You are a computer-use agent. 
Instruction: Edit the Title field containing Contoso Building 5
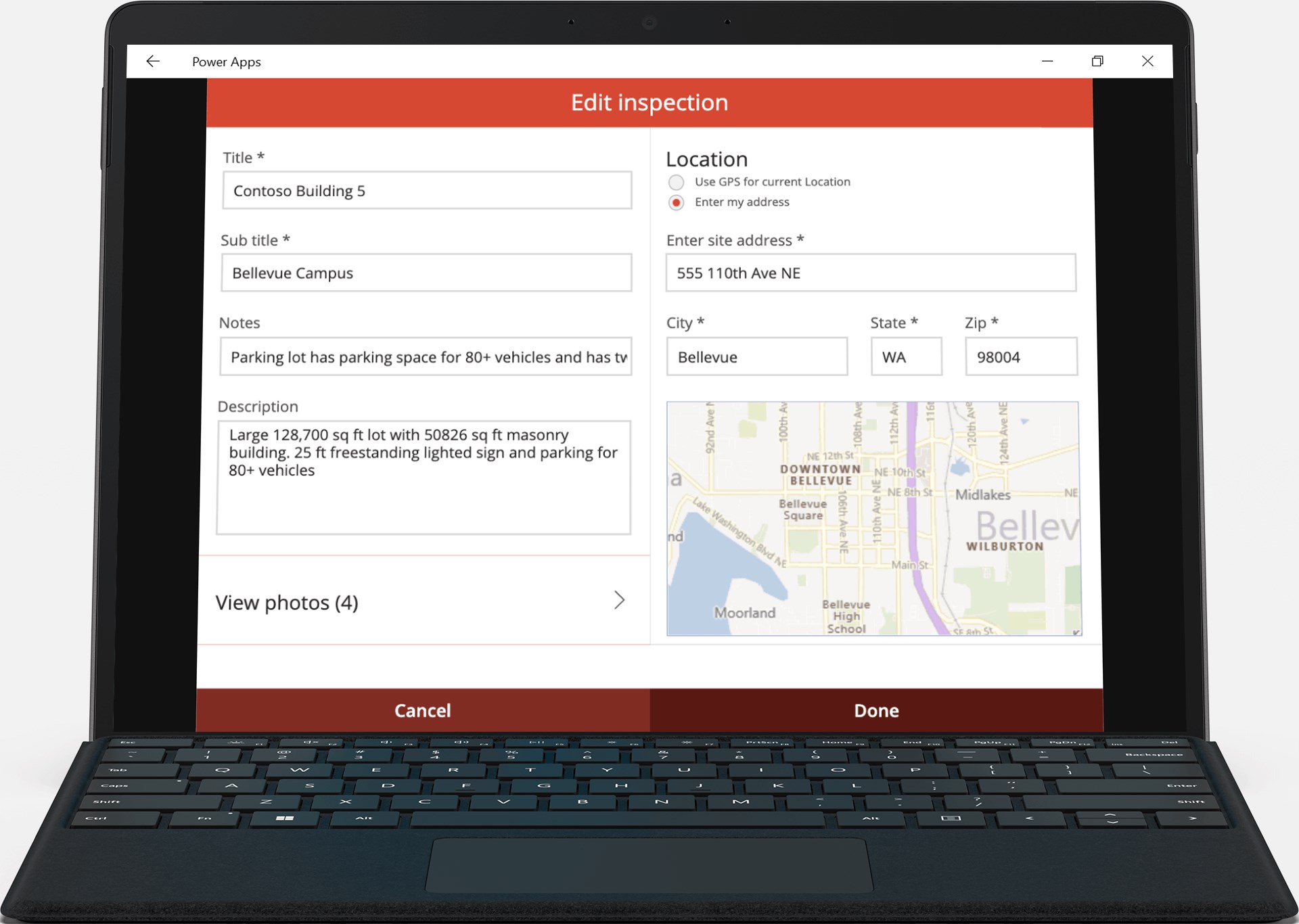426,190
